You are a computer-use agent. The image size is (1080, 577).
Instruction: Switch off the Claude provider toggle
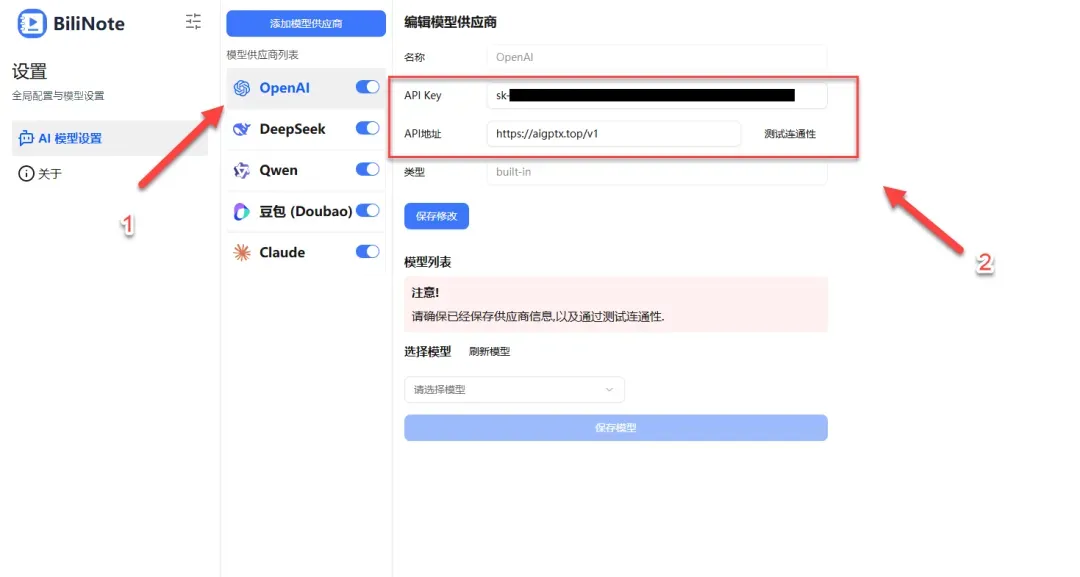(368, 252)
